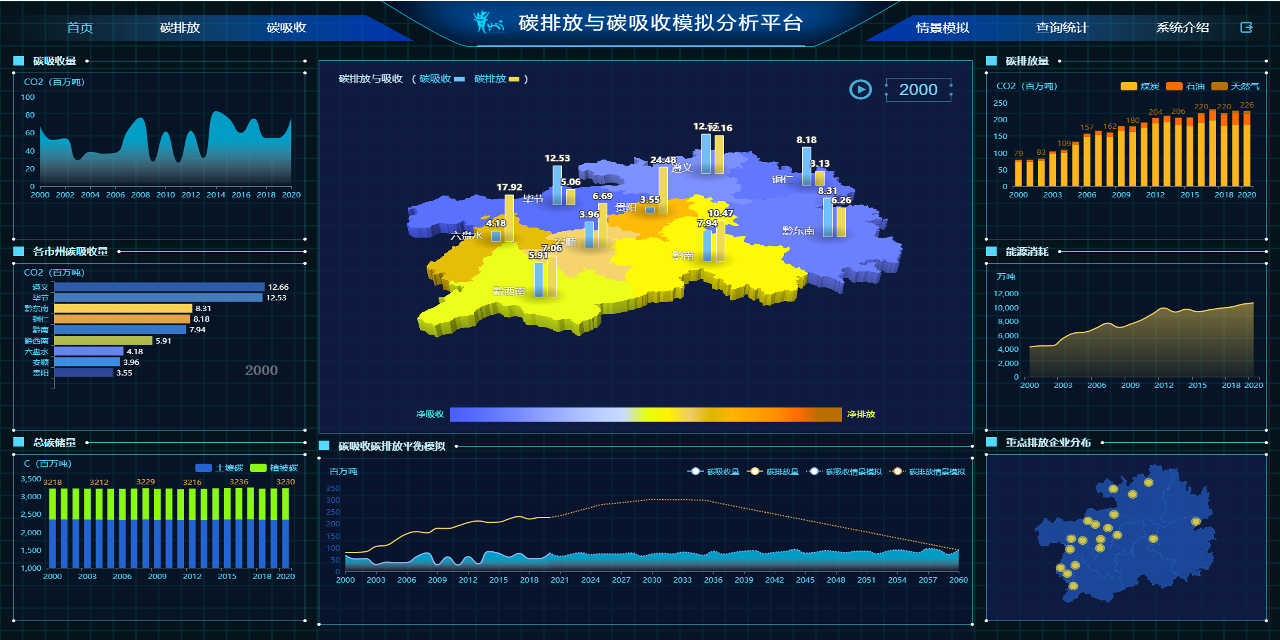Open the 查询统计 page
1280x640 pixels.
[1062, 28]
